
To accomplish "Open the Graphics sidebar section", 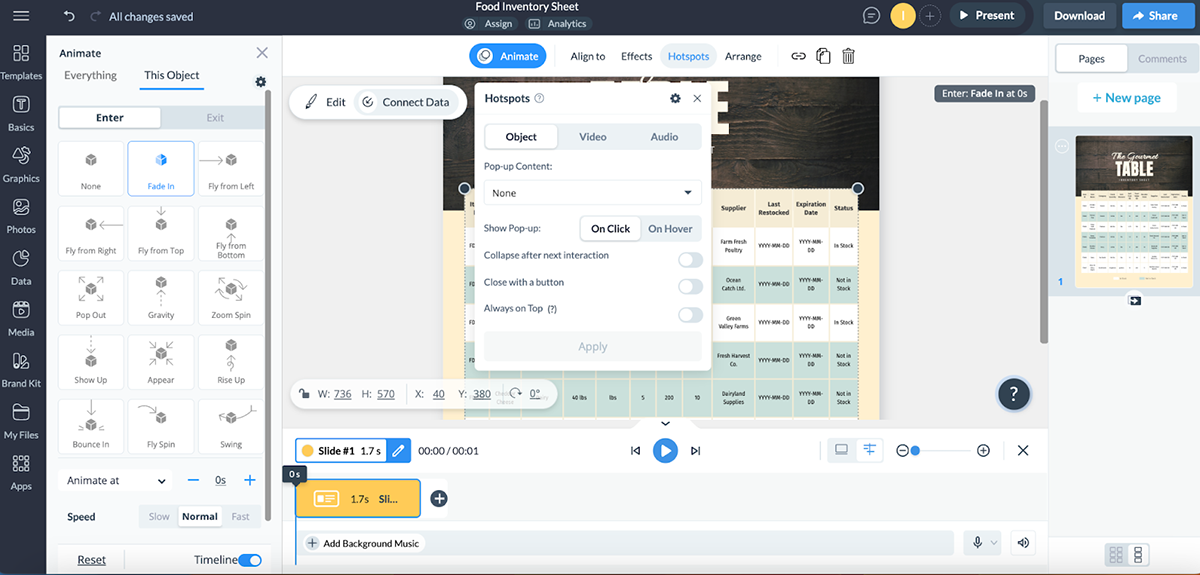I will (x=21, y=165).
